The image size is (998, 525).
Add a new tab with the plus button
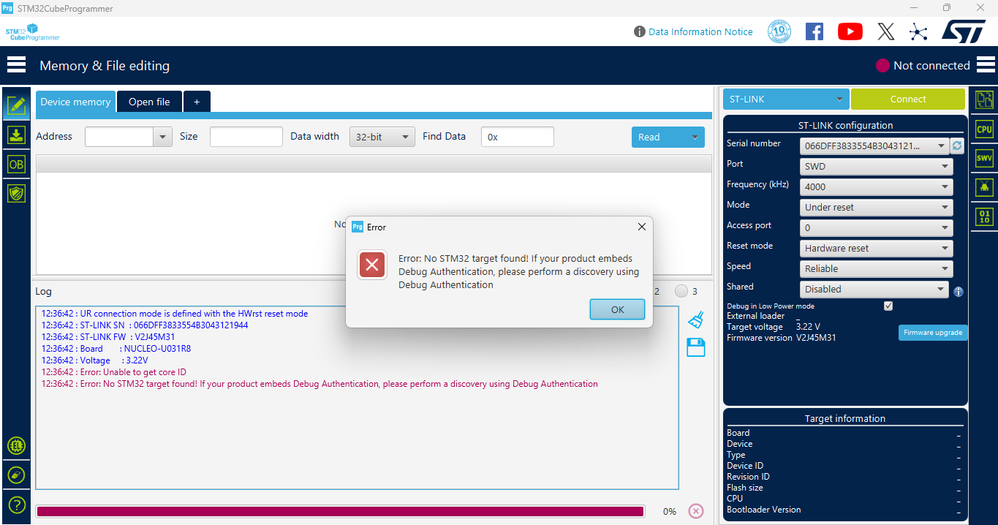pyautogui.click(x=197, y=102)
